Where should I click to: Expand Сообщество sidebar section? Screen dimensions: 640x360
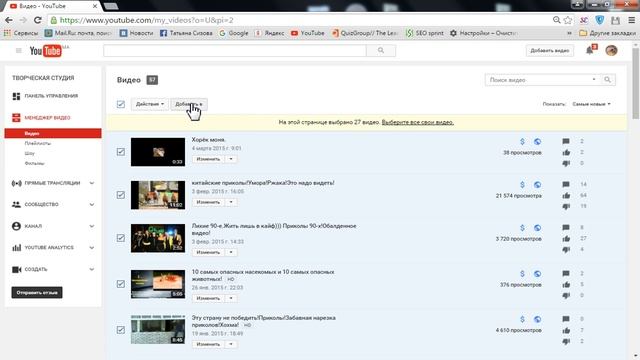point(91,204)
